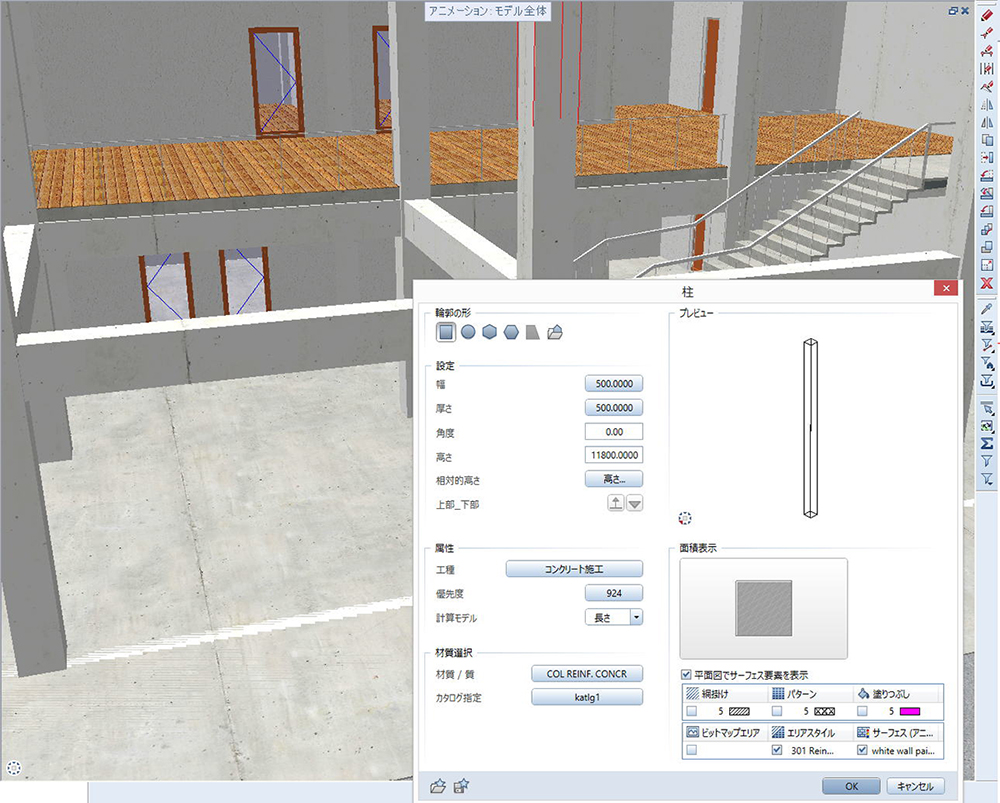Click the パターン column header
This screenshot has width=1000, height=803.
point(811,693)
